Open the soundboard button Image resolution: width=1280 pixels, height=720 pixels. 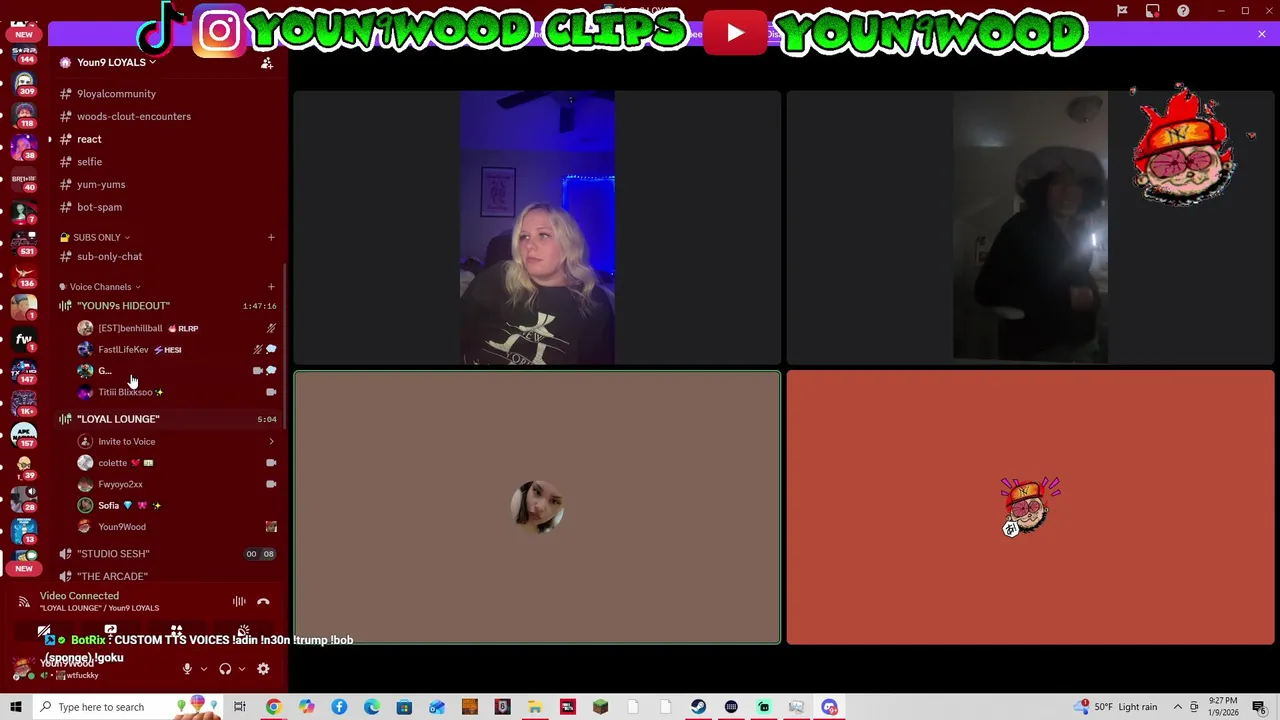click(x=243, y=632)
